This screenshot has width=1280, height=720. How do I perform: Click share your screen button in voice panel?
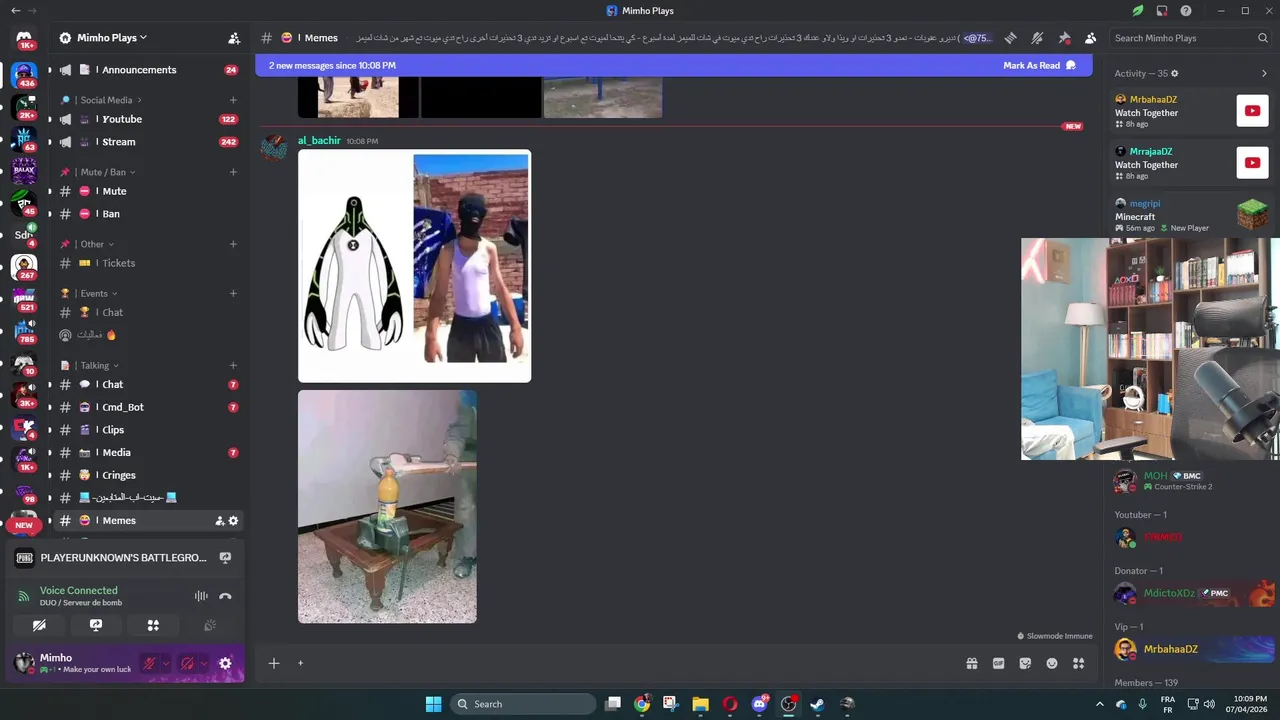click(x=96, y=625)
